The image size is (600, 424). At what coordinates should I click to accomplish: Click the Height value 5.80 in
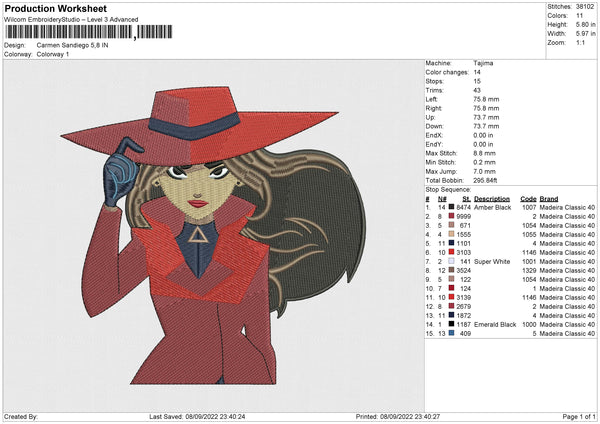[585, 24]
